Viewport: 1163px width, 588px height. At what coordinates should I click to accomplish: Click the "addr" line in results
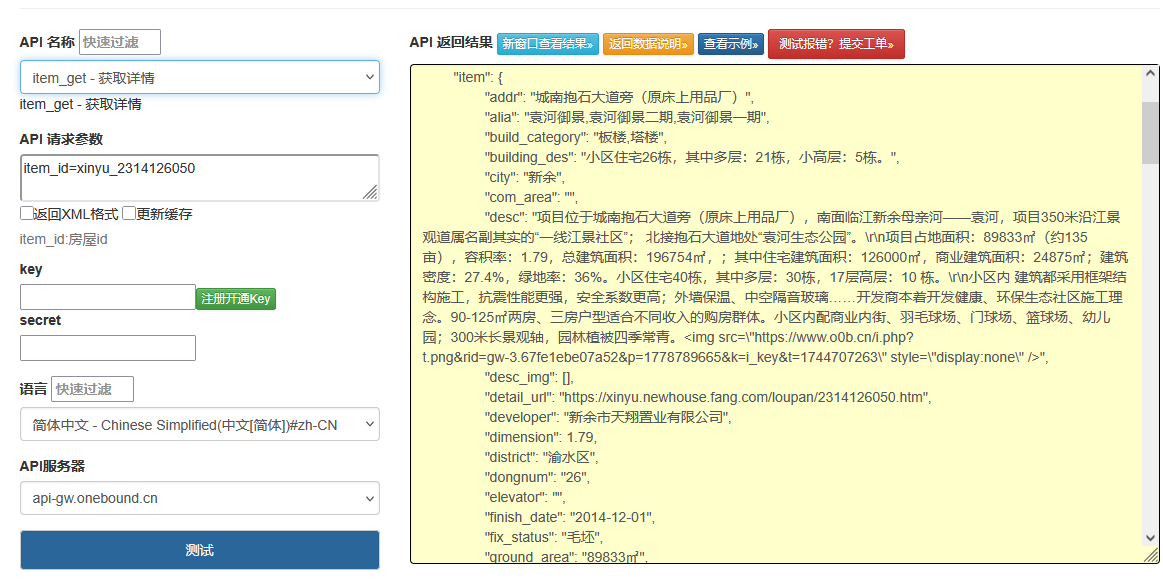click(x=619, y=97)
